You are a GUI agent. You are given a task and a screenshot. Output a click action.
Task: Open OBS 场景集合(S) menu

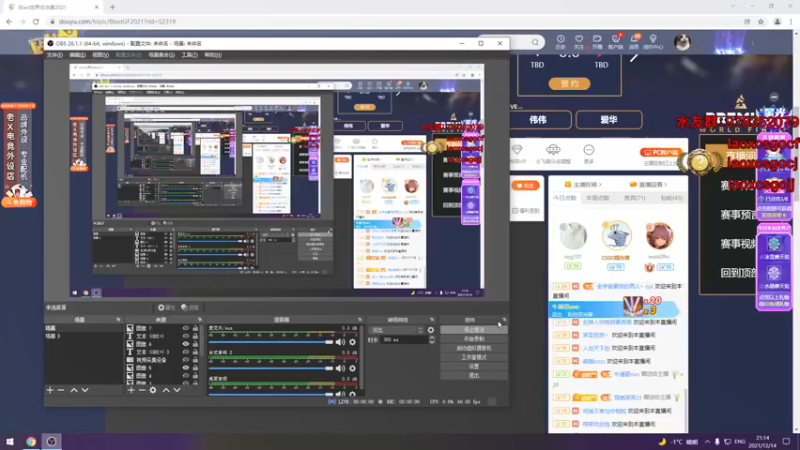click(161, 55)
